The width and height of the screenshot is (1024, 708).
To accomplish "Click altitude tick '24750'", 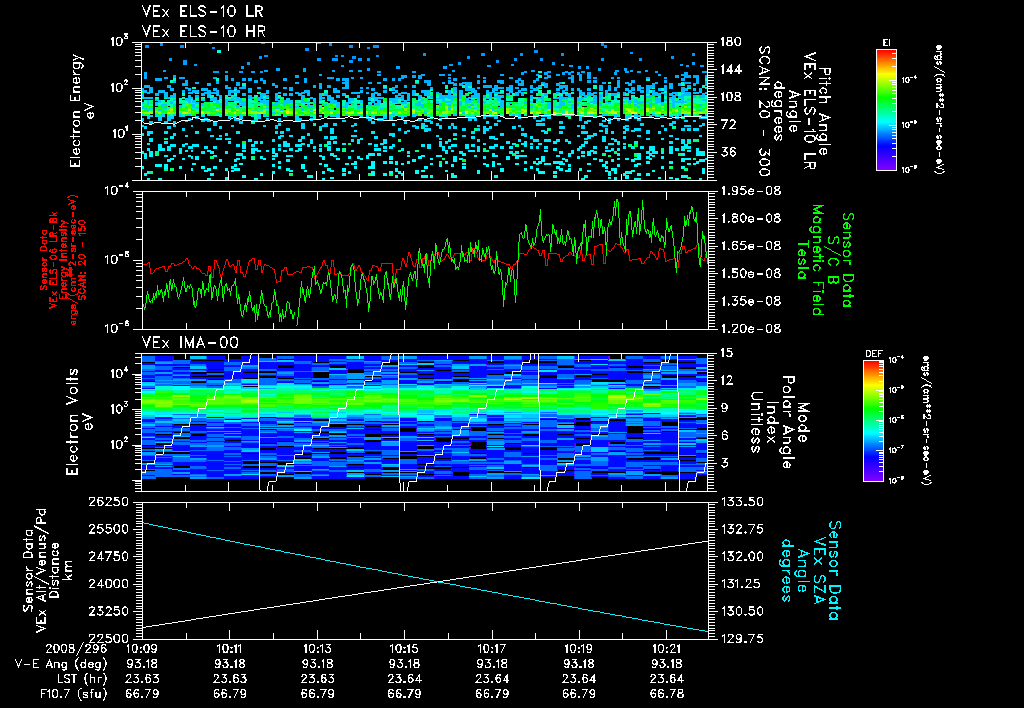I will (x=108, y=556).
